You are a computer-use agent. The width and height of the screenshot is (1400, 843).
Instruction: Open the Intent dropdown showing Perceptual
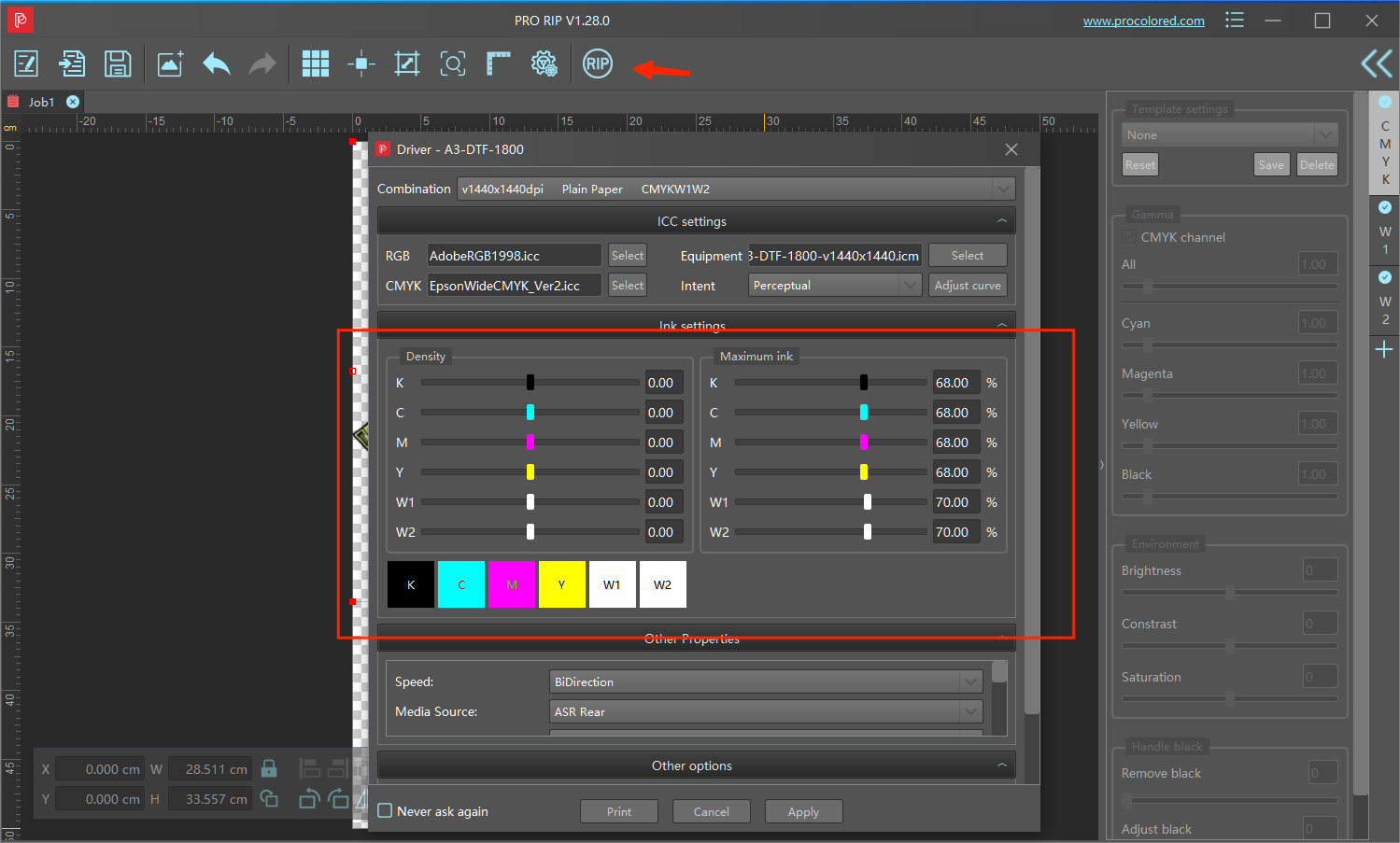(x=912, y=285)
